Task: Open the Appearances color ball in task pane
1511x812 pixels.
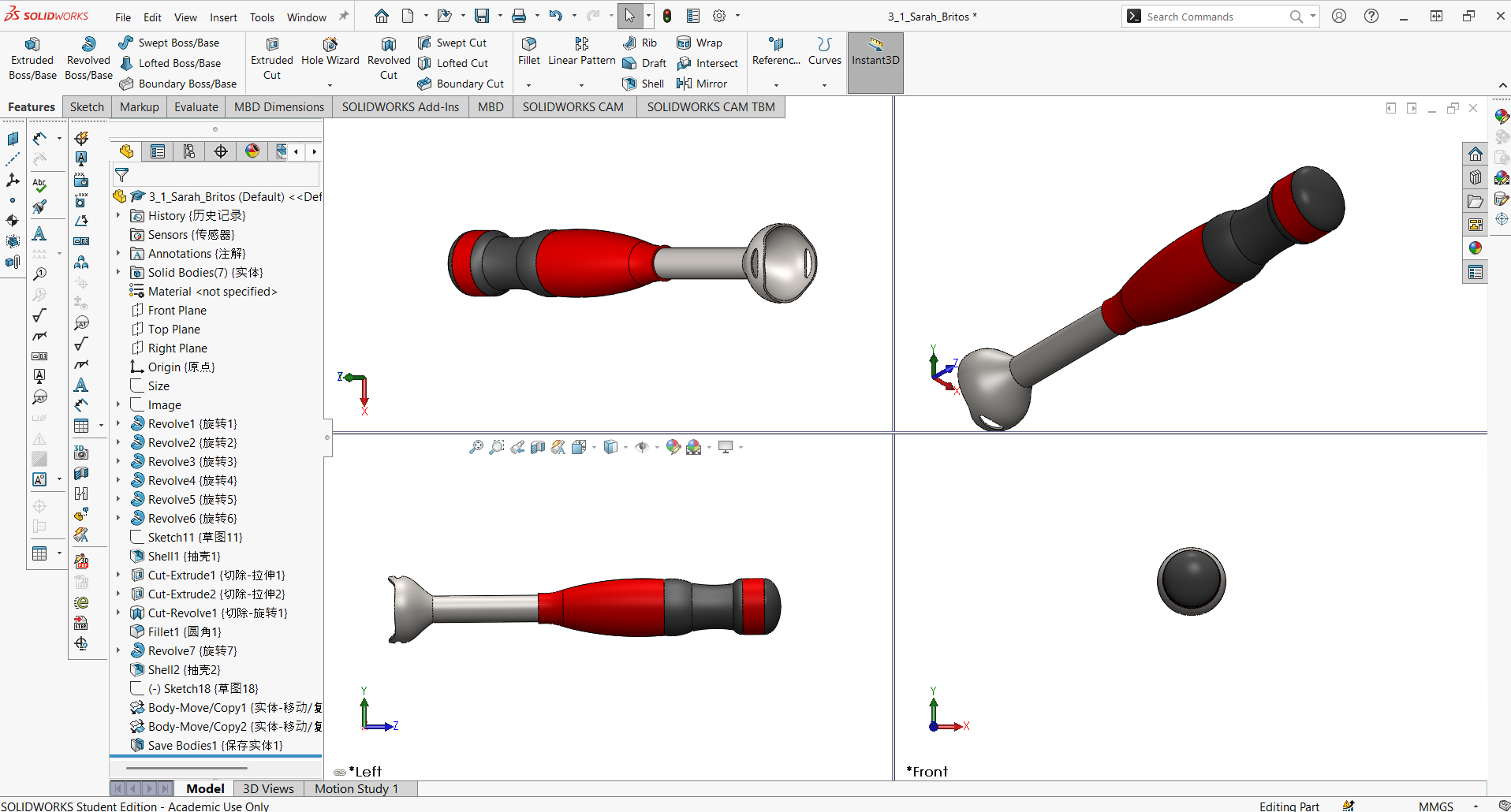Action: 1475,248
